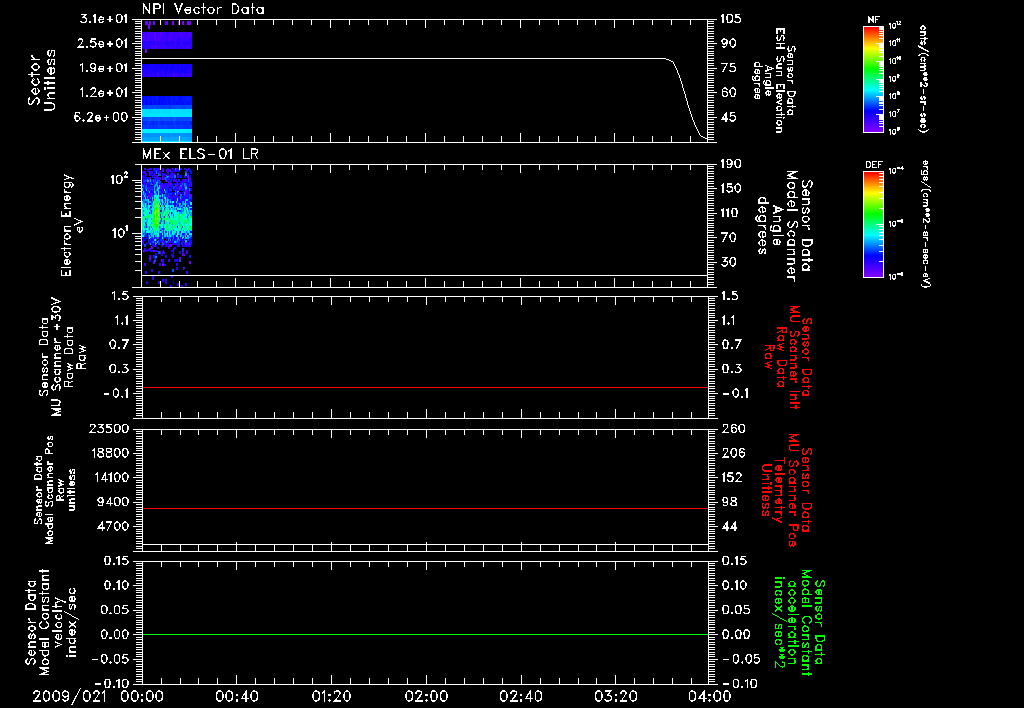This screenshot has height=708, width=1024.
Task: Click the red trace in MU Scanner +30V panel
Action: [425, 387]
